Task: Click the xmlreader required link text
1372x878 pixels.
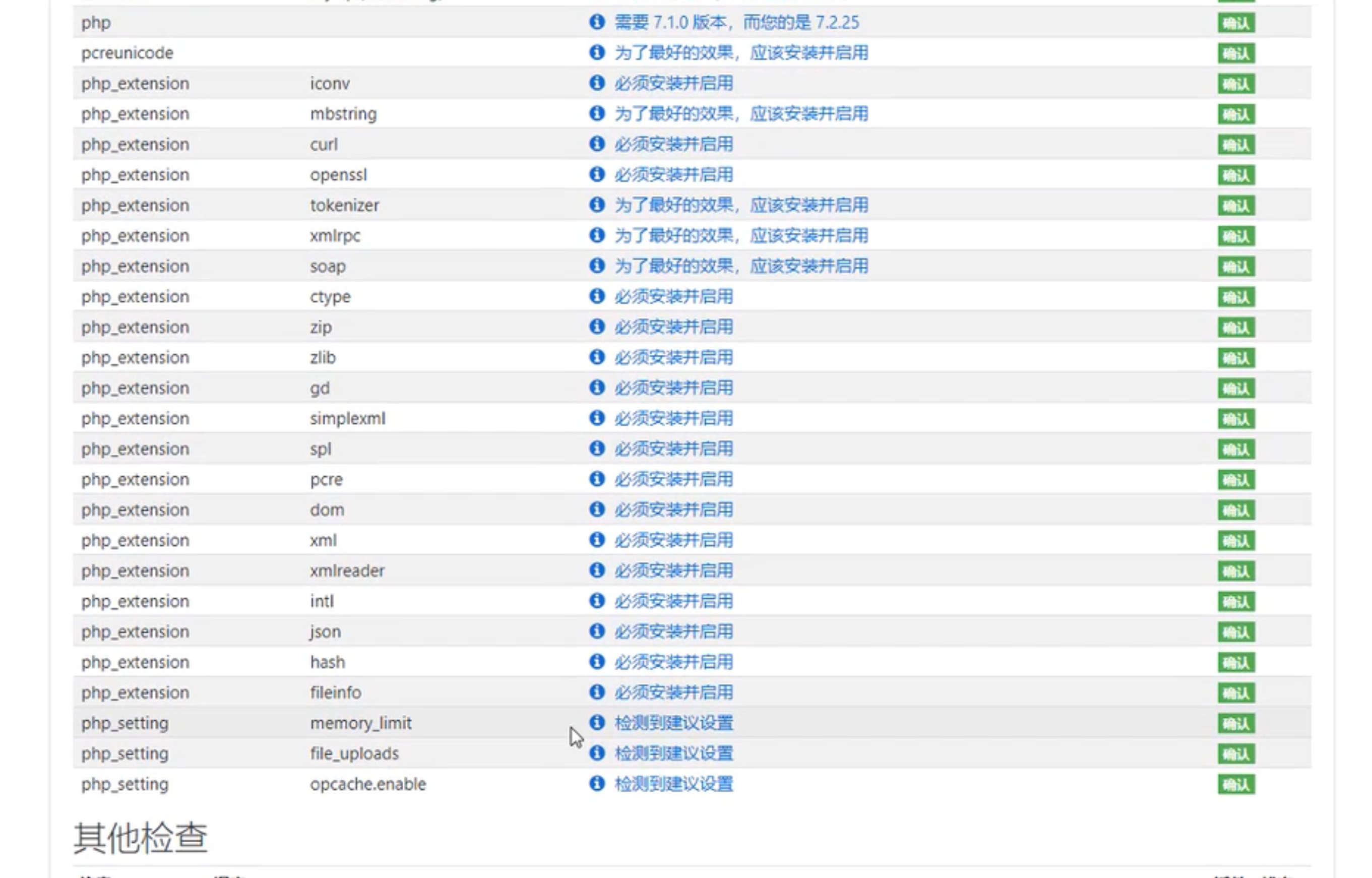Action: point(673,571)
